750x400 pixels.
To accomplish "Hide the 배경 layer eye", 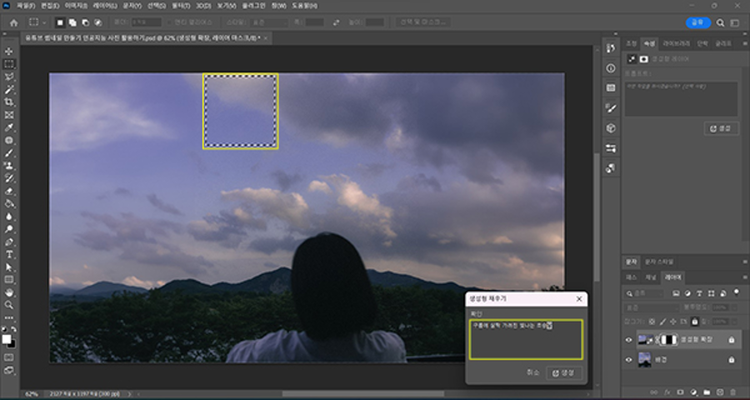I will tap(629, 360).
